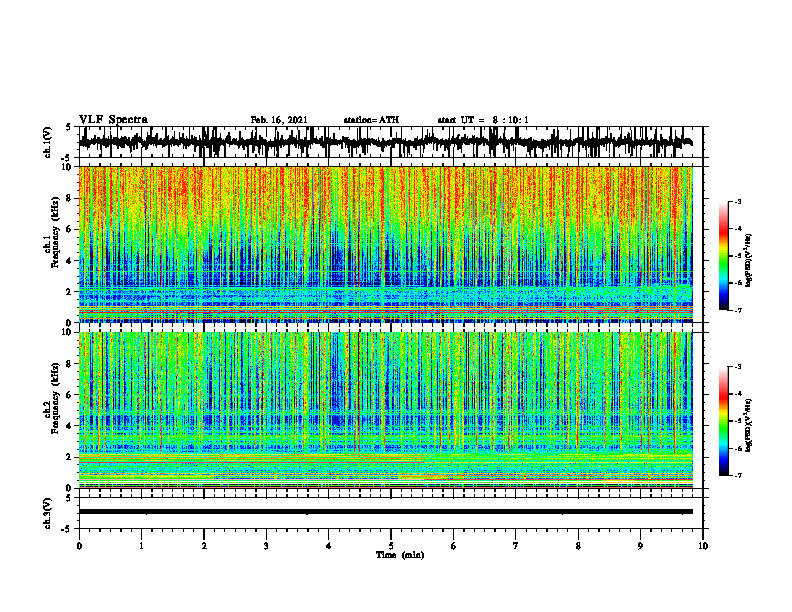The image size is (792, 612).
Task: Click the ch.1 frequency tick "6"
Action: pos(69,229)
